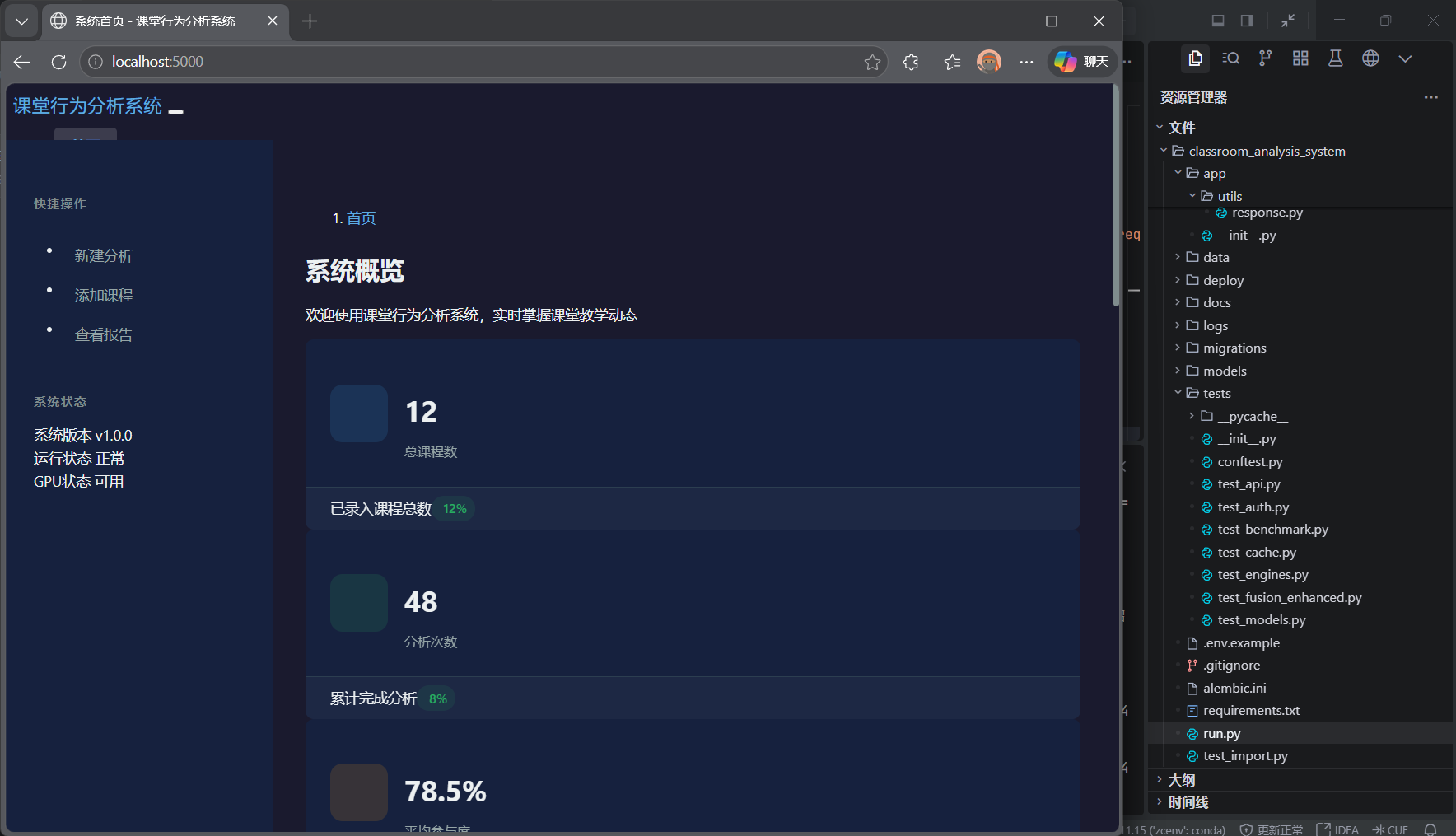Click the localhost:5000 address bar

point(478,62)
